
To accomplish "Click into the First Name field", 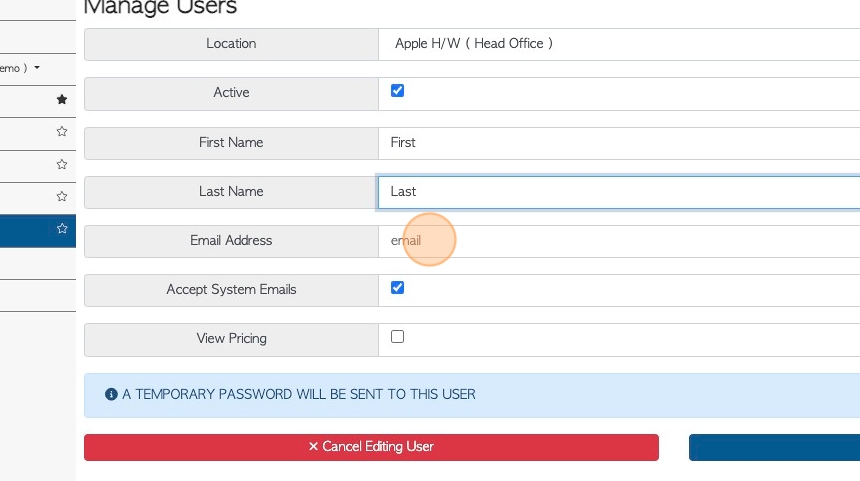I will (x=619, y=143).
